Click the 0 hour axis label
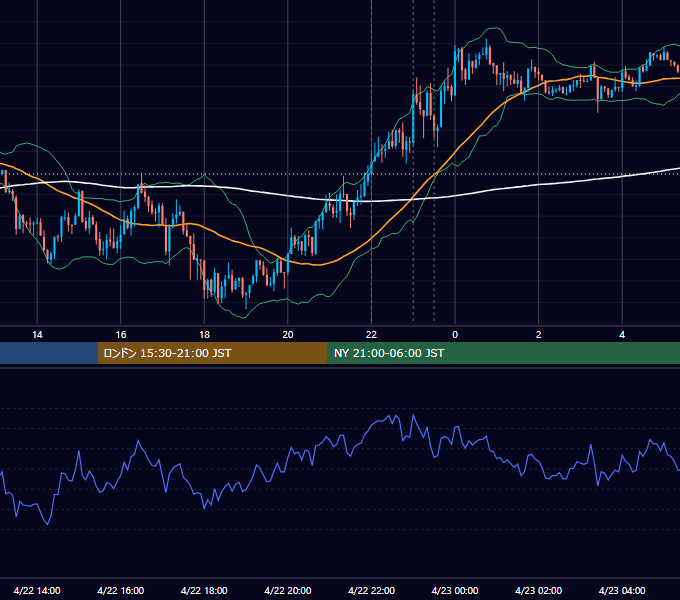The height and width of the screenshot is (600, 680). tap(455, 335)
